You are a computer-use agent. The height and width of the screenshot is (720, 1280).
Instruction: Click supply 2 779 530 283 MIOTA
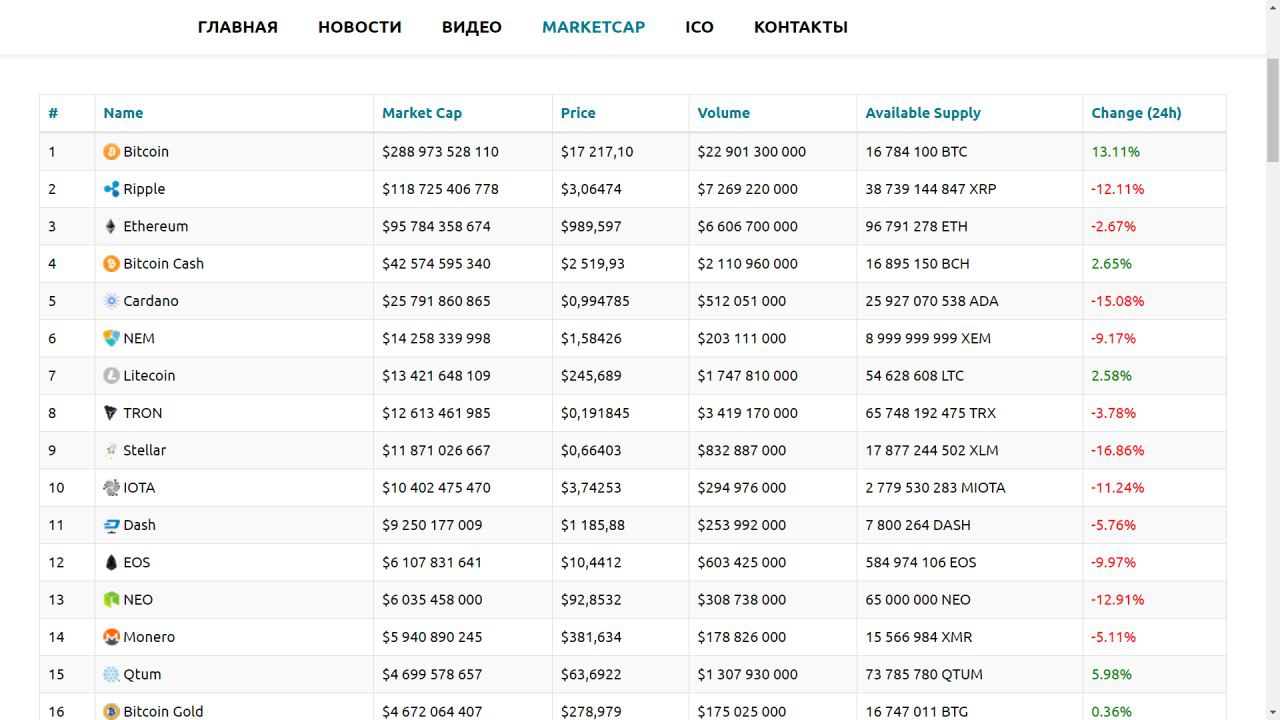click(936, 488)
